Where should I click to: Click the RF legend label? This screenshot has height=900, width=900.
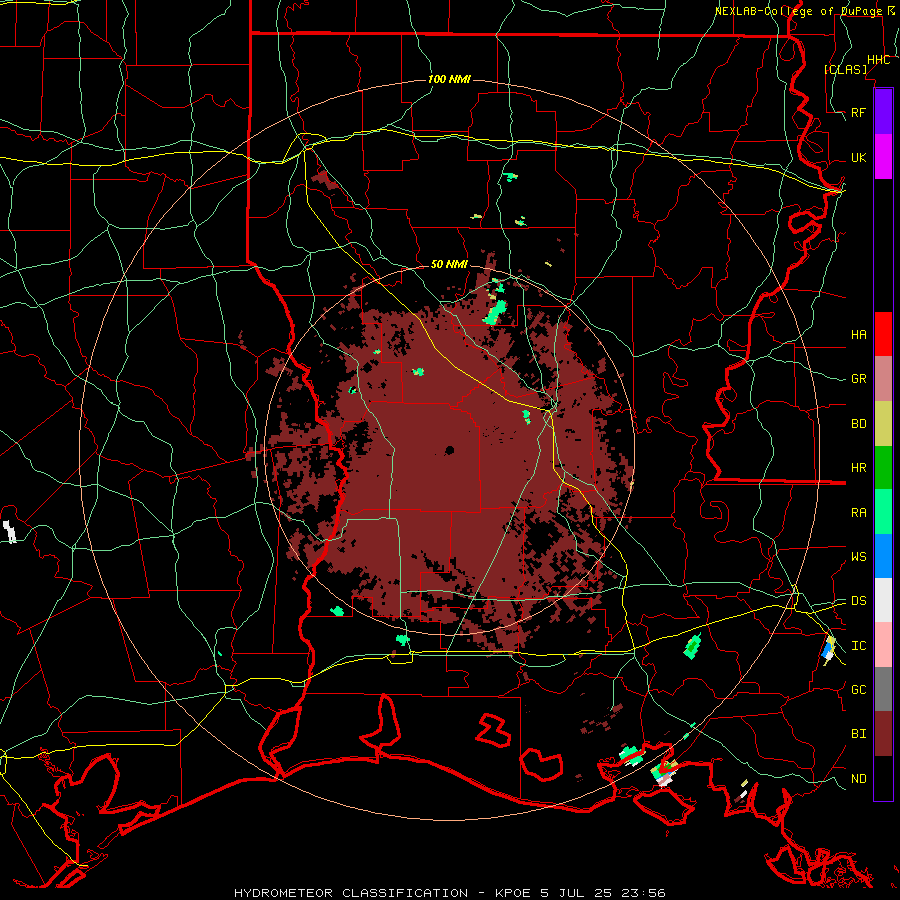(x=858, y=112)
